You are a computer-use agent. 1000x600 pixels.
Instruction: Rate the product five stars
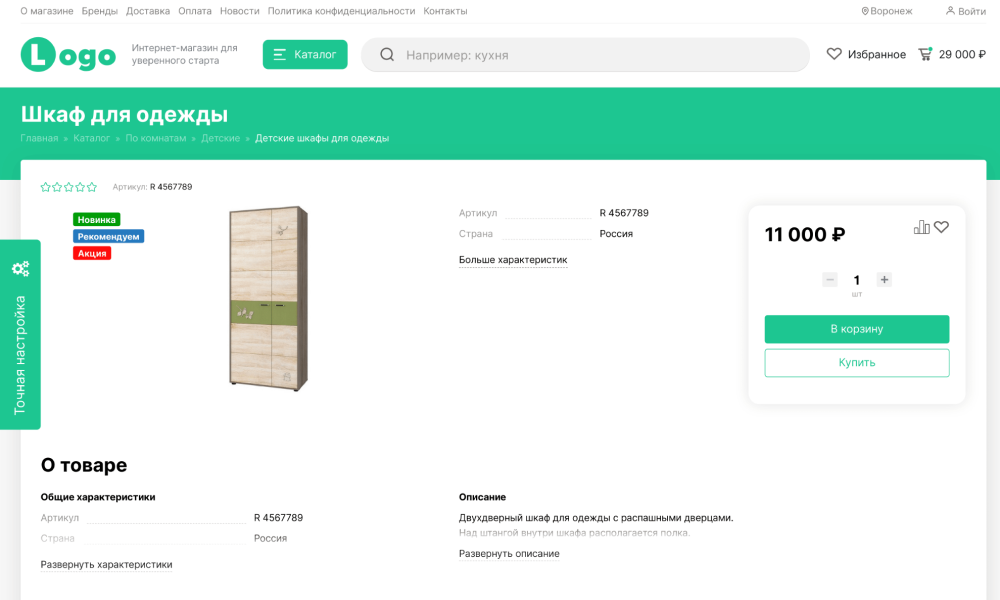(91, 186)
